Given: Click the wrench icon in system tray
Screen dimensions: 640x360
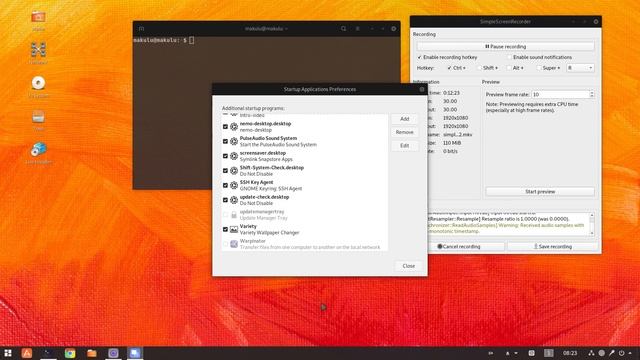Looking at the screenshot, I should (611, 353).
